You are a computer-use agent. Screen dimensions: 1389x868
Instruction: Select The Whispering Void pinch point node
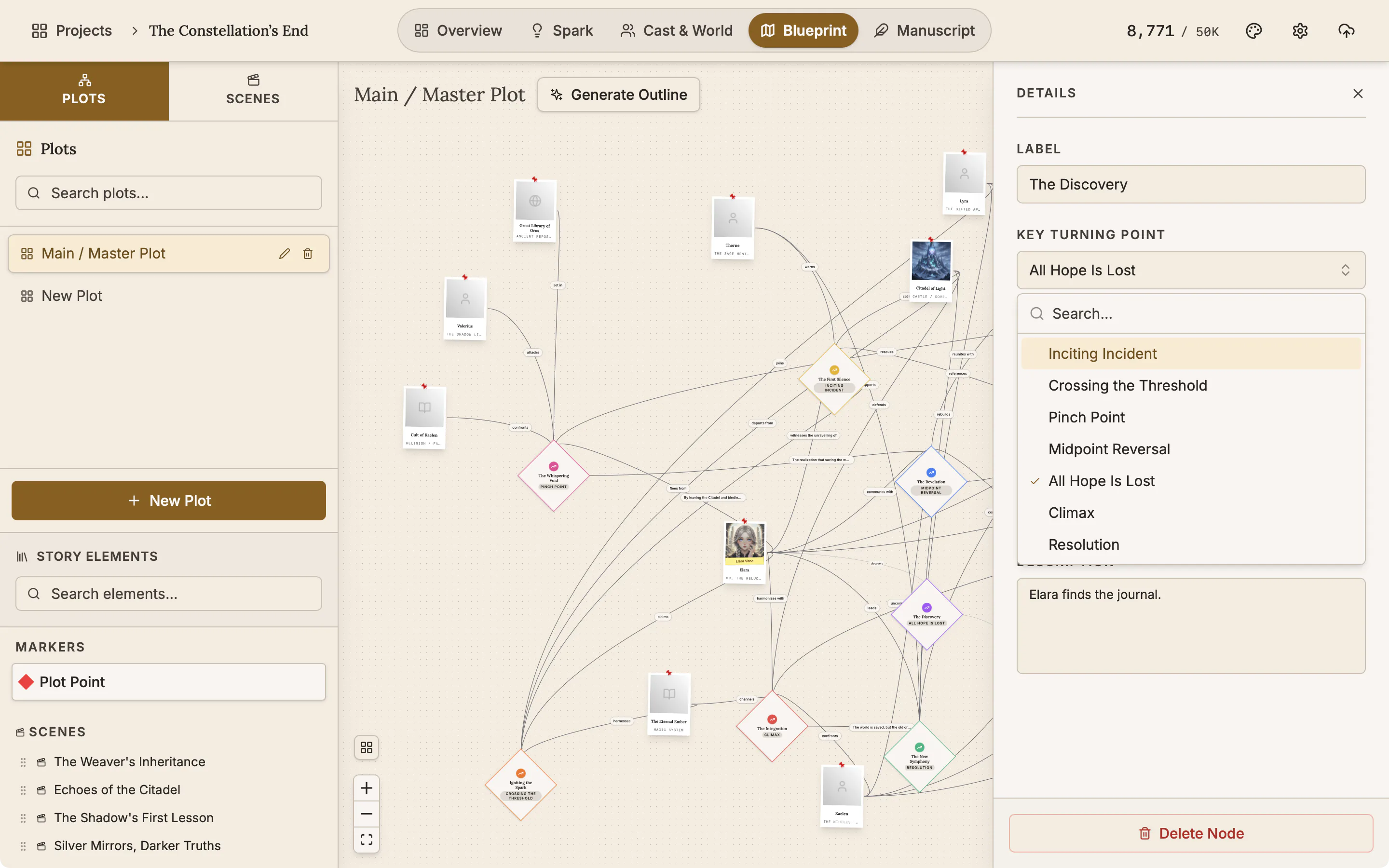[553, 475]
